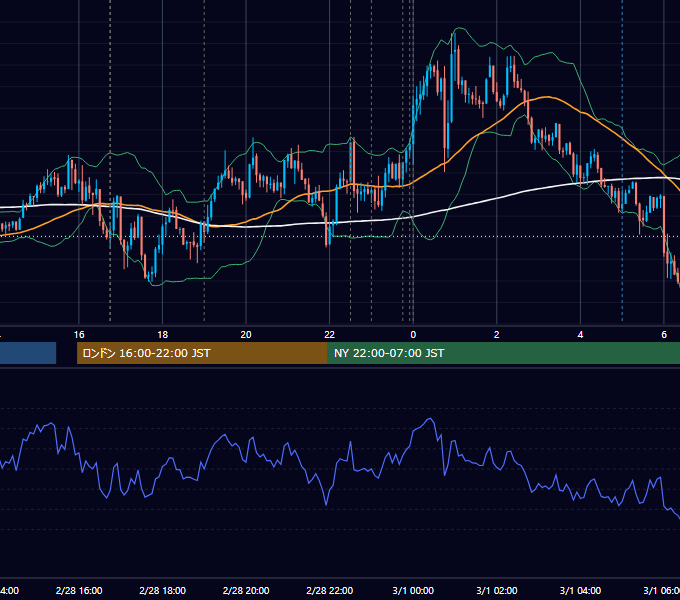The height and width of the screenshot is (600, 680).
Task: Select the 2/28 16:00 time label
Action: [x=79, y=590]
